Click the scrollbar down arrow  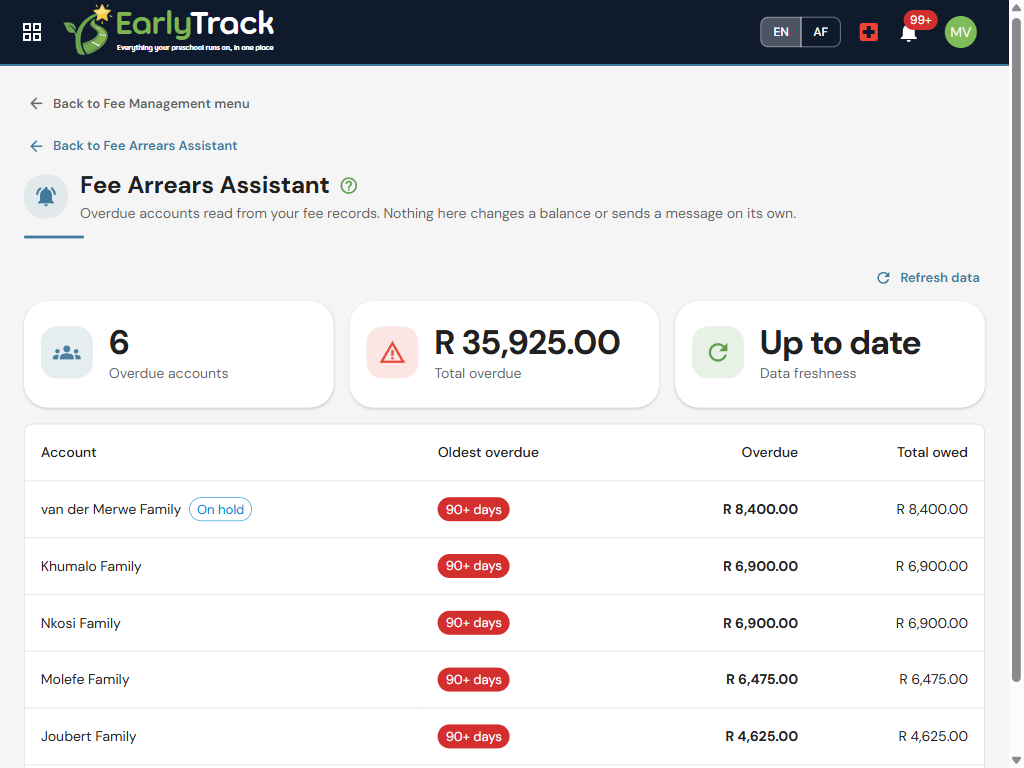[x=1016, y=760]
